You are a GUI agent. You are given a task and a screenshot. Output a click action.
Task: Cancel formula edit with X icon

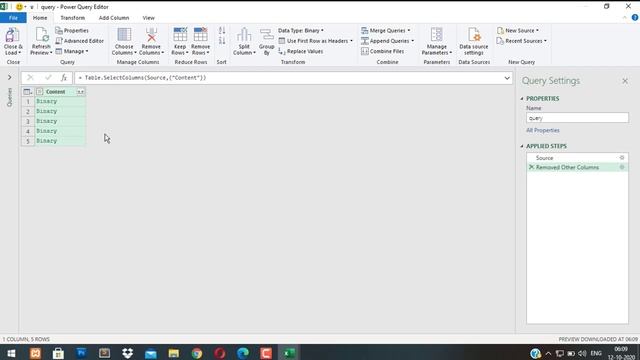[x=30, y=78]
